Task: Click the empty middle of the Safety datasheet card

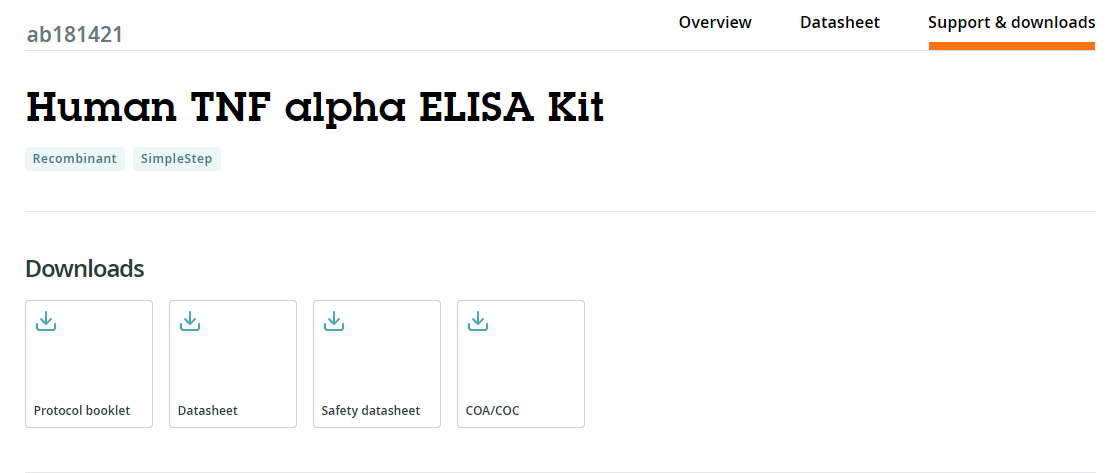Action: 377,365
